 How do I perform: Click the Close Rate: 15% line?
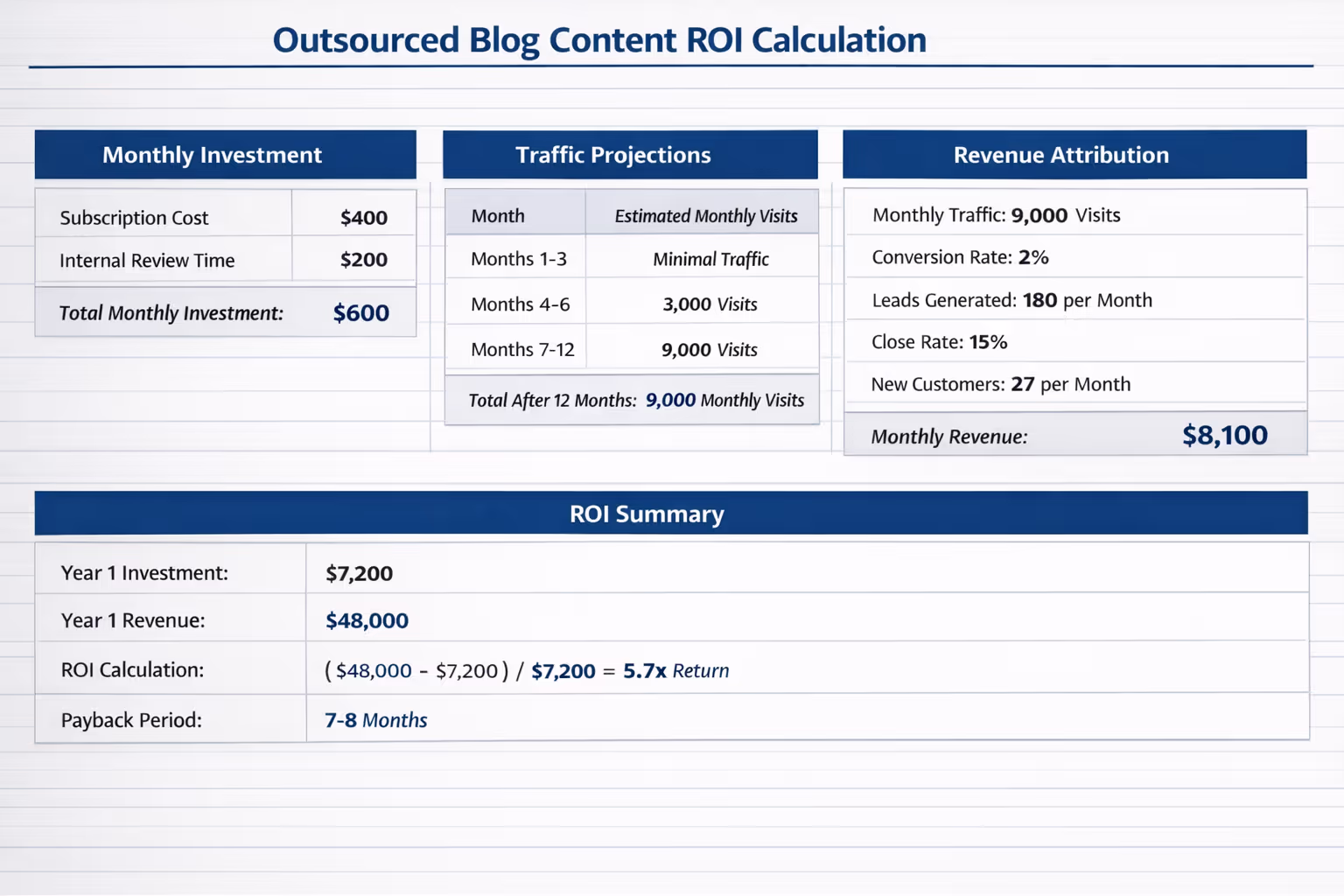click(939, 342)
